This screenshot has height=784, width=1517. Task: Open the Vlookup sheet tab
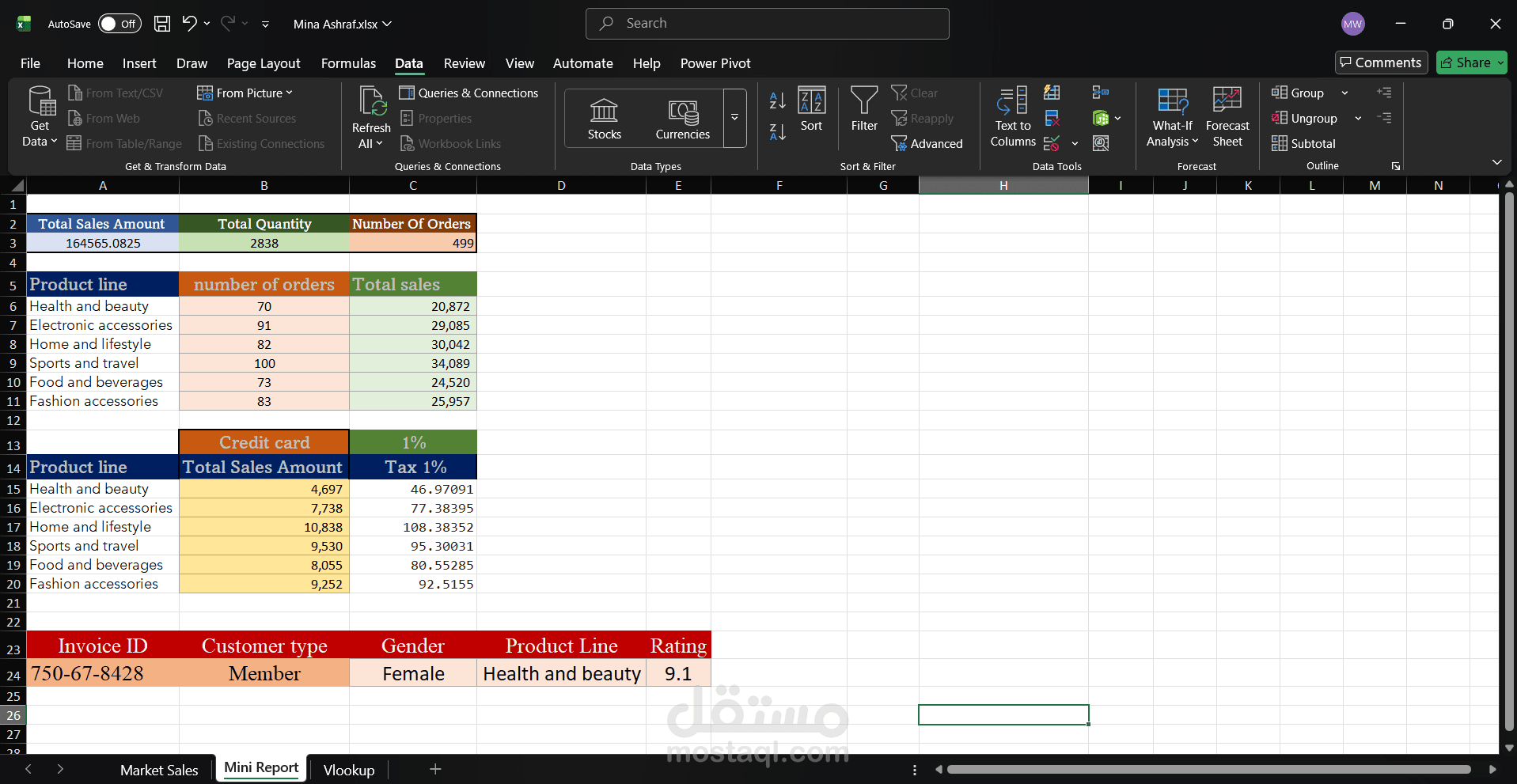348,769
